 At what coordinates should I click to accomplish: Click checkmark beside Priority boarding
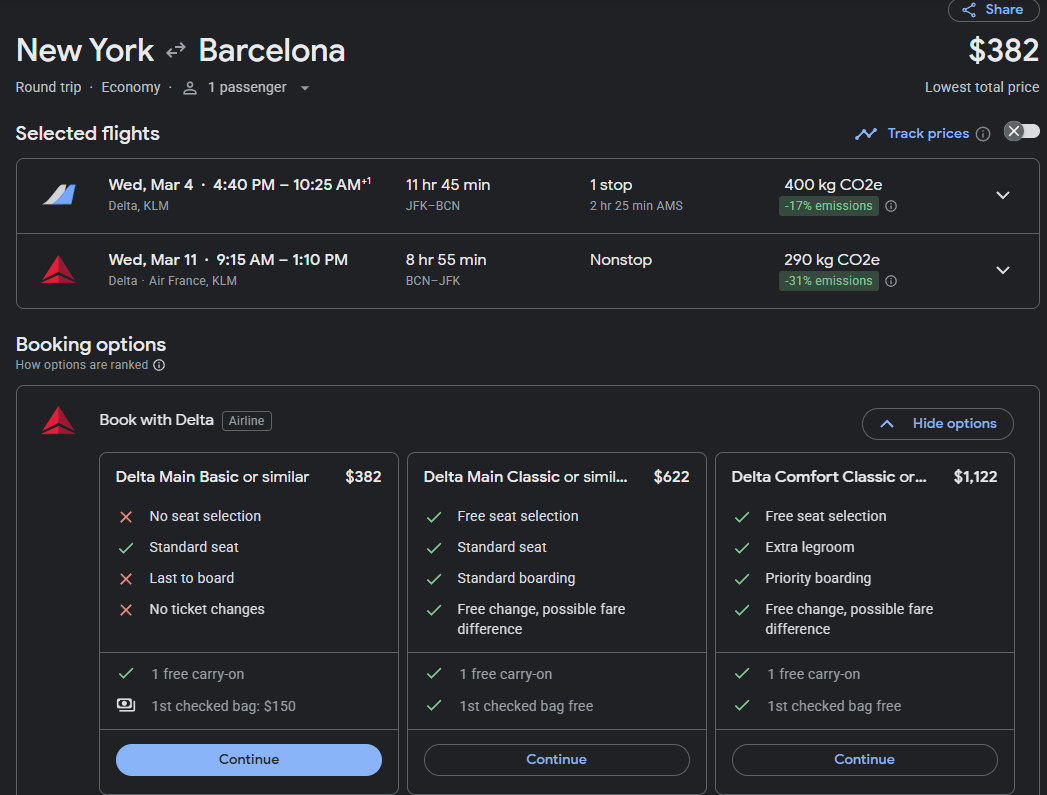742,579
